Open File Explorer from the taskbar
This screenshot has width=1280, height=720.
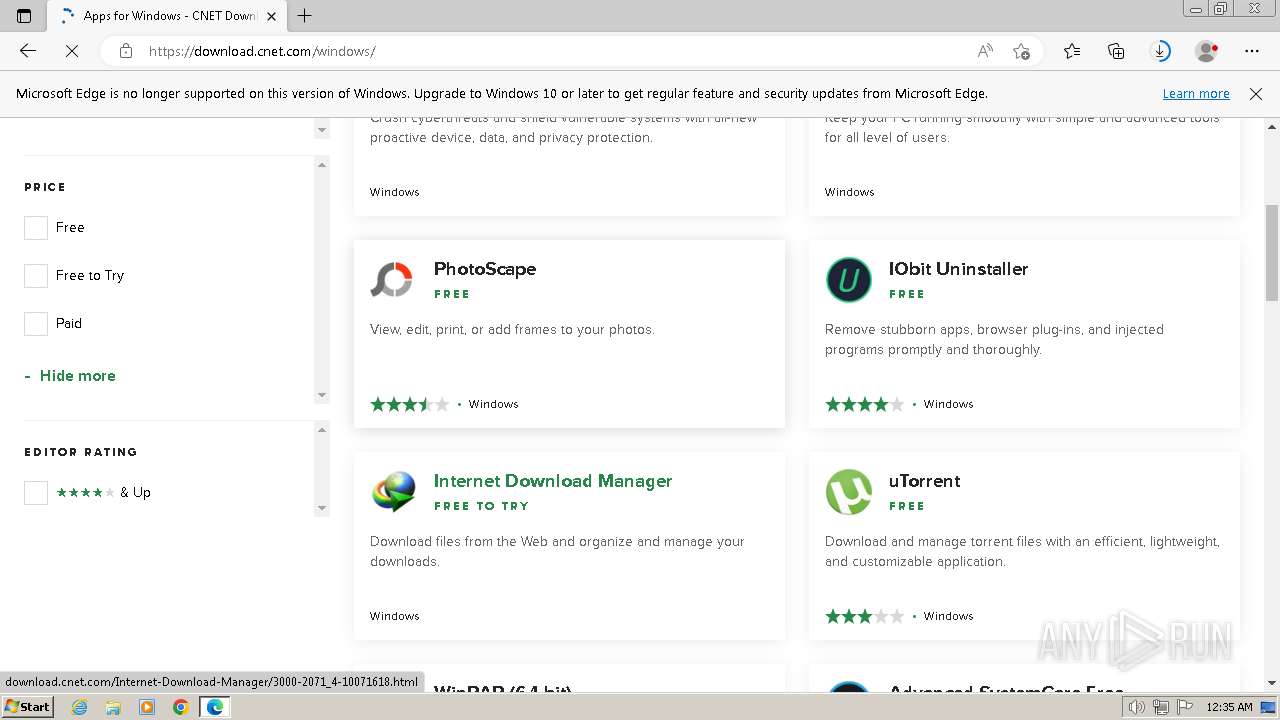coord(113,707)
